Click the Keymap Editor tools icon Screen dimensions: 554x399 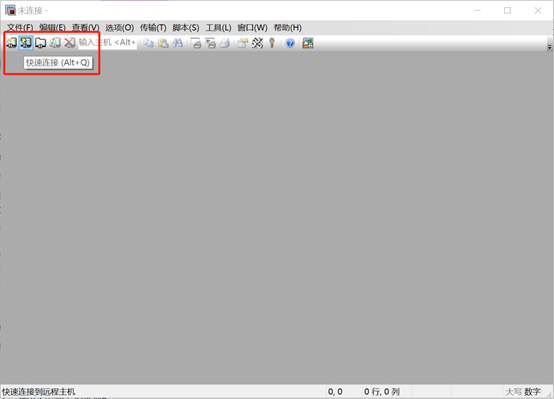(257, 43)
